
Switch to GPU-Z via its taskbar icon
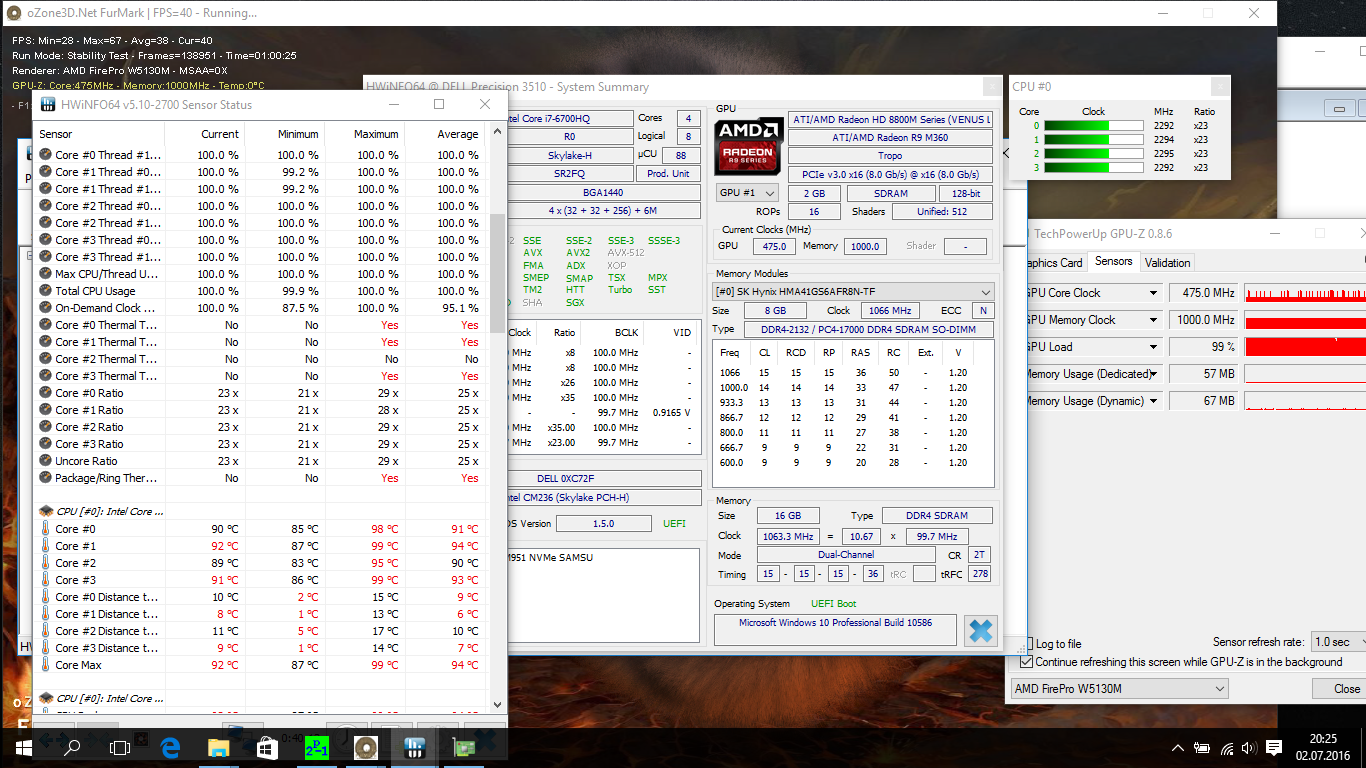pos(463,747)
